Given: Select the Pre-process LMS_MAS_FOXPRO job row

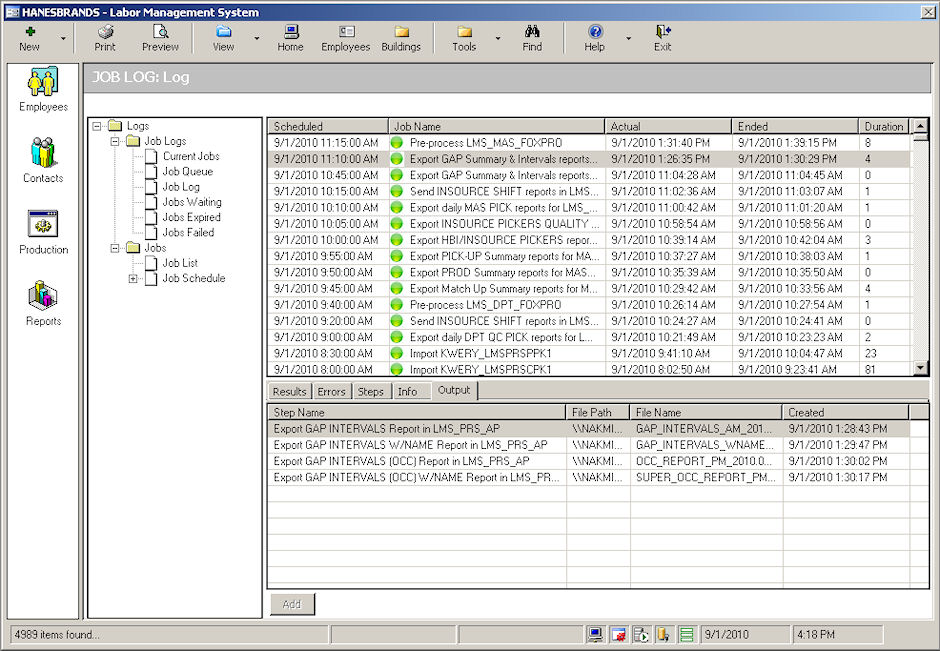Looking at the screenshot, I should tap(486, 143).
